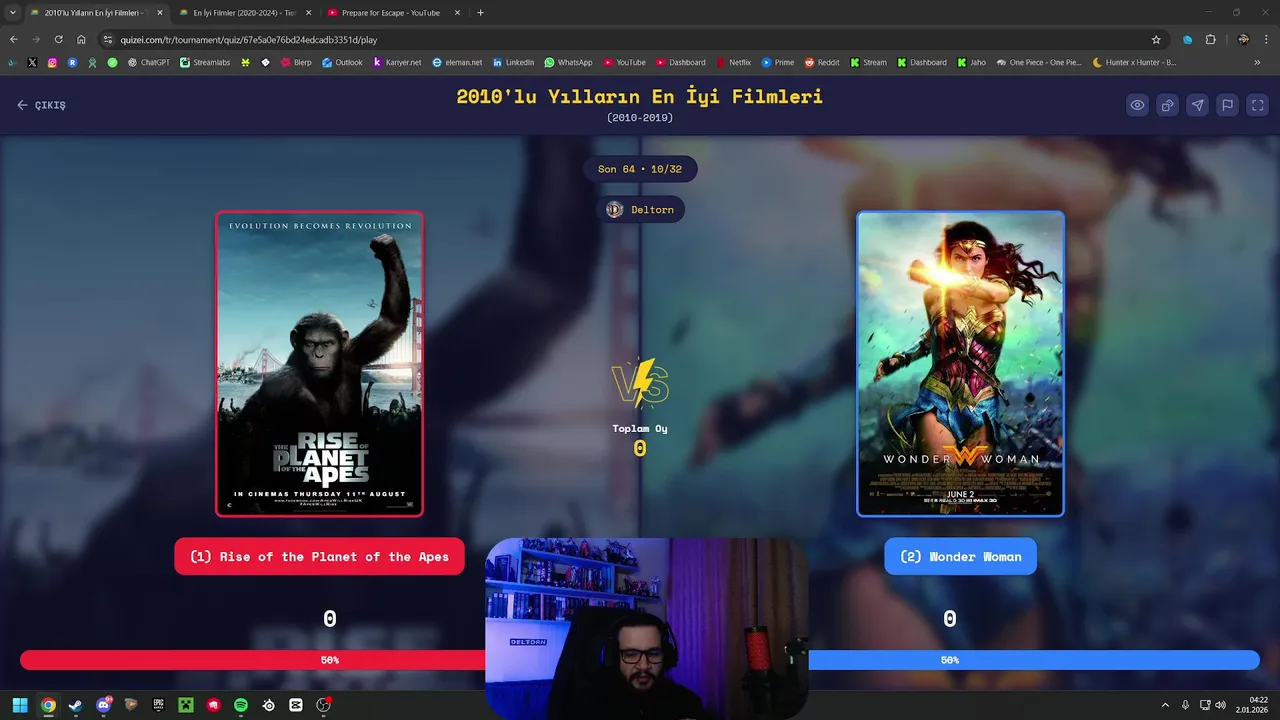Open the Hunter x Hunter bookmark
This screenshot has height=720, width=1280.
pyautogui.click(x=1134, y=62)
